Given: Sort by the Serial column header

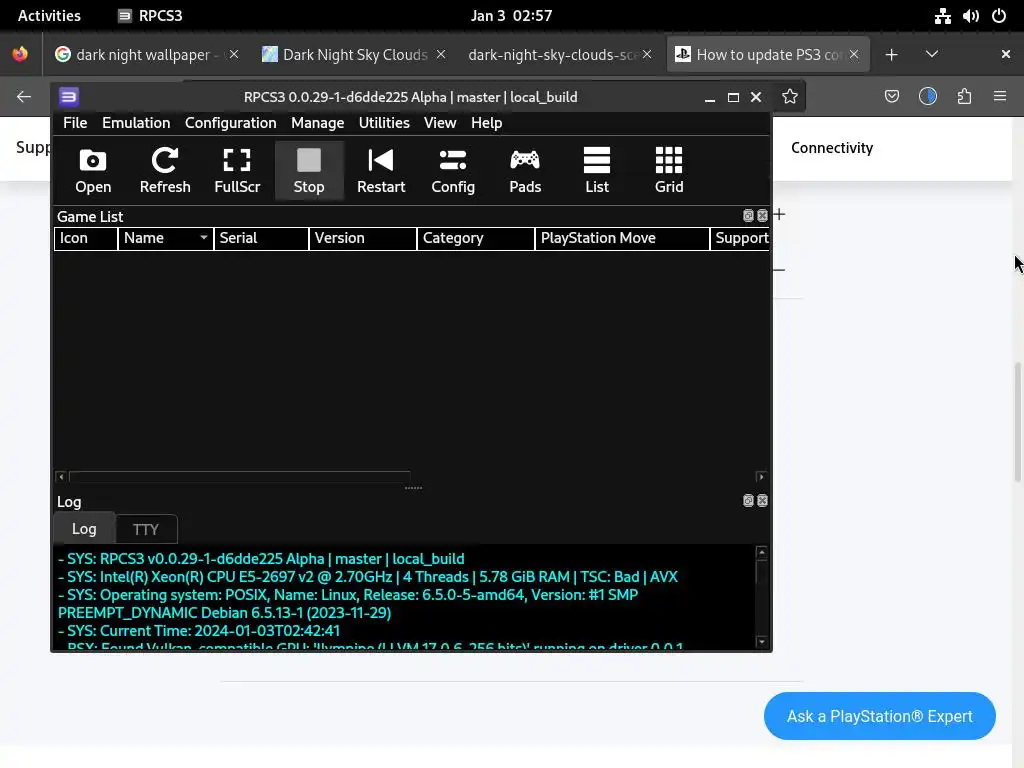Looking at the screenshot, I should click(261, 238).
